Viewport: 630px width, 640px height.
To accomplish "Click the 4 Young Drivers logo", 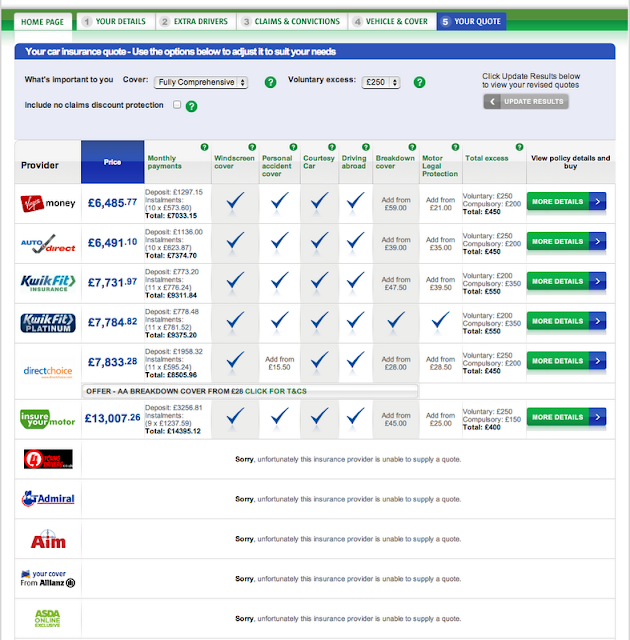I will (48, 459).
